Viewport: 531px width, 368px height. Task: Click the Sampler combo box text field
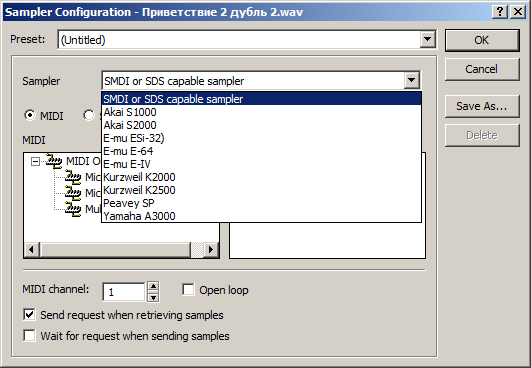click(253, 81)
